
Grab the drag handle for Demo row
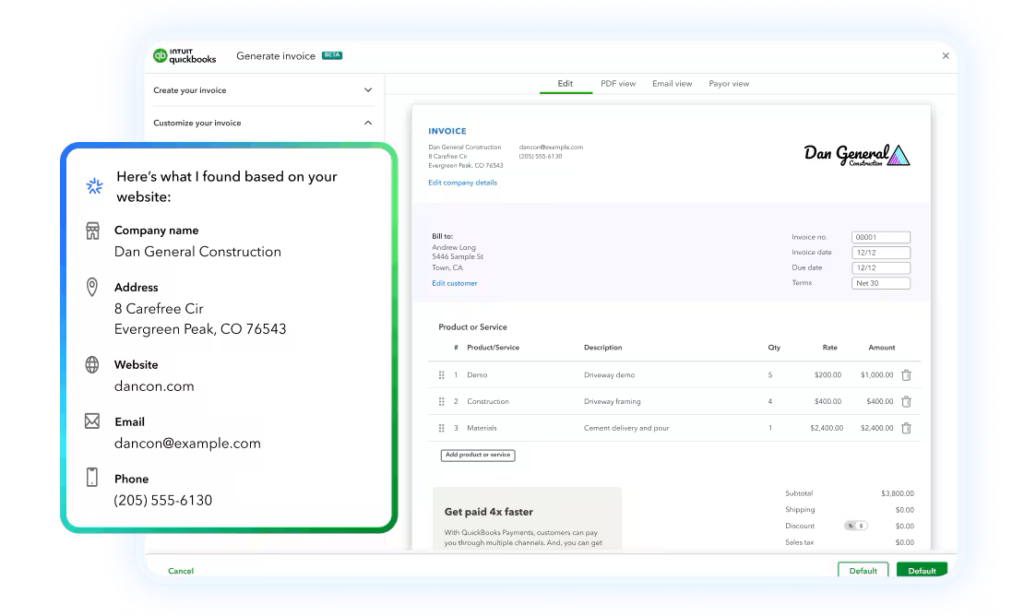(x=441, y=375)
